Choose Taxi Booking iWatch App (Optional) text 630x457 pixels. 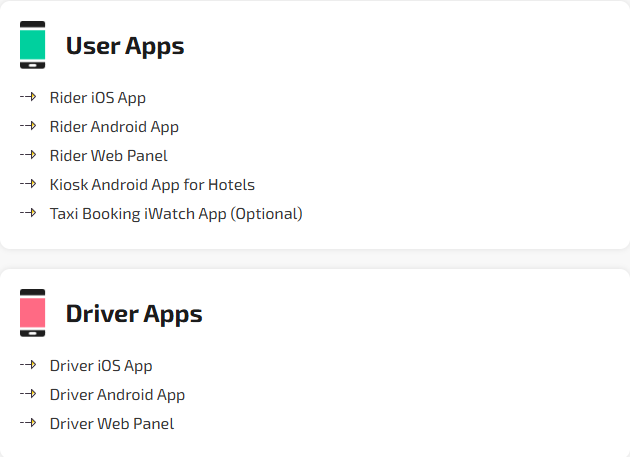point(176,214)
